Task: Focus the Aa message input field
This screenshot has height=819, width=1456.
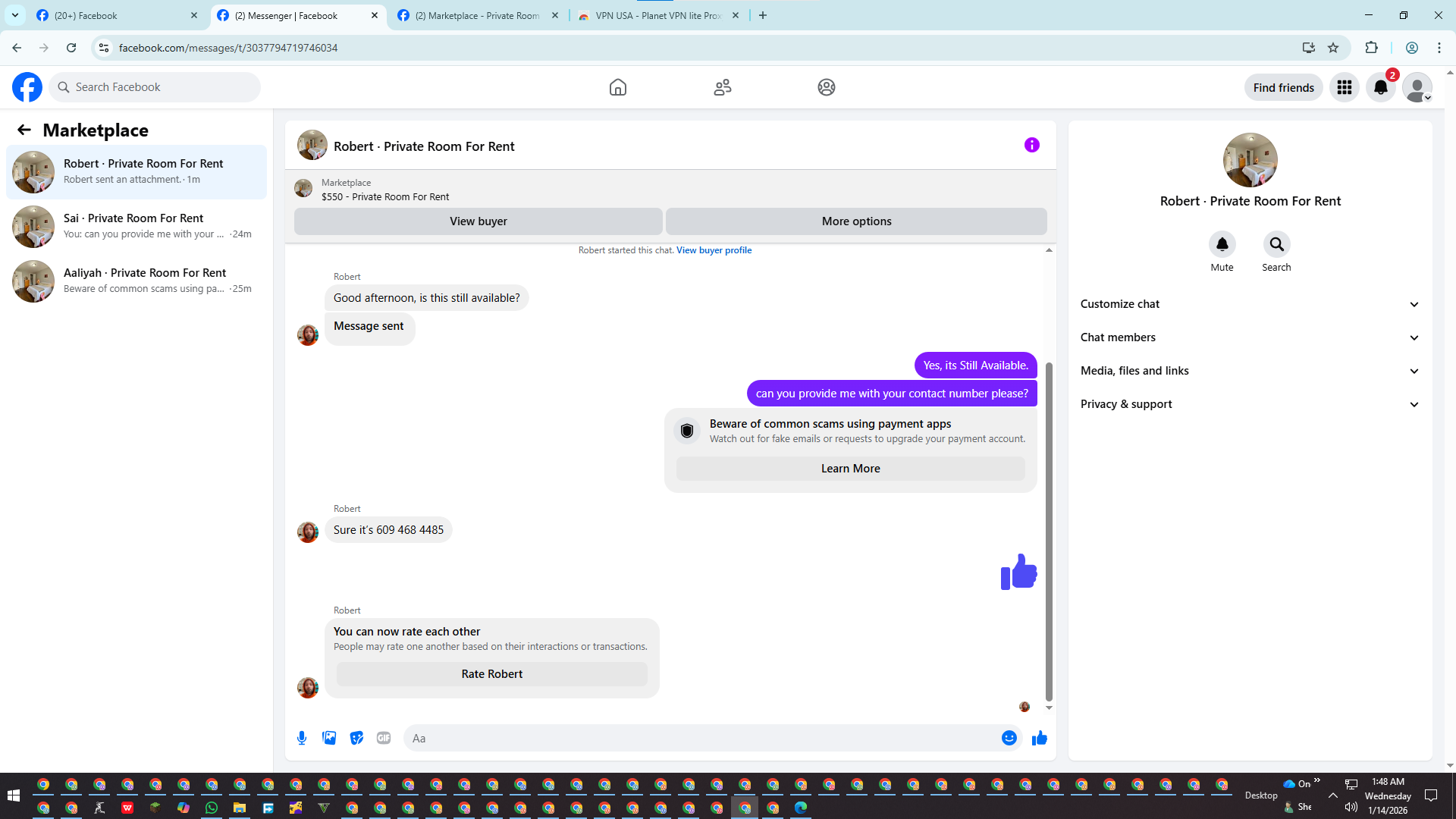Action: (701, 738)
